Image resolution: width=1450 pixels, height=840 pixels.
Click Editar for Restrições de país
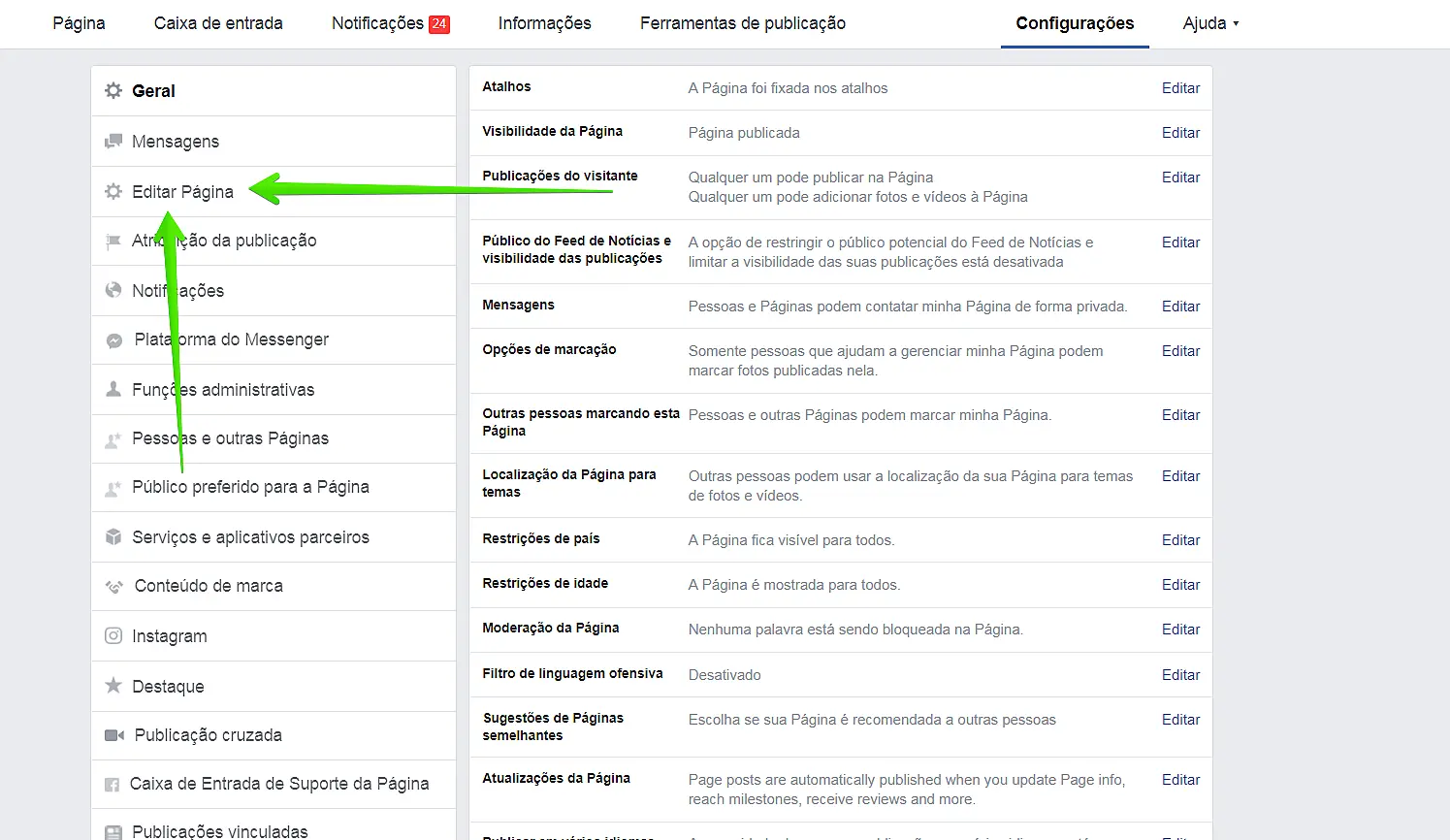coord(1180,540)
